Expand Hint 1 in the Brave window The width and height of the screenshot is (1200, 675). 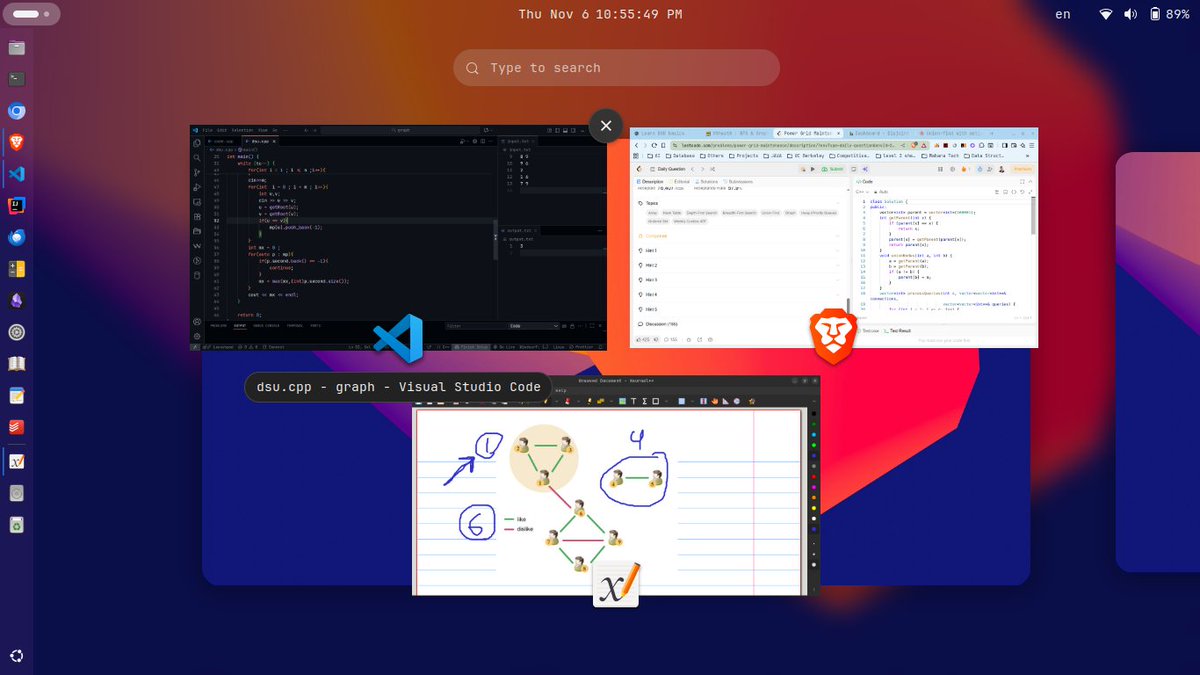pos(740,250)
